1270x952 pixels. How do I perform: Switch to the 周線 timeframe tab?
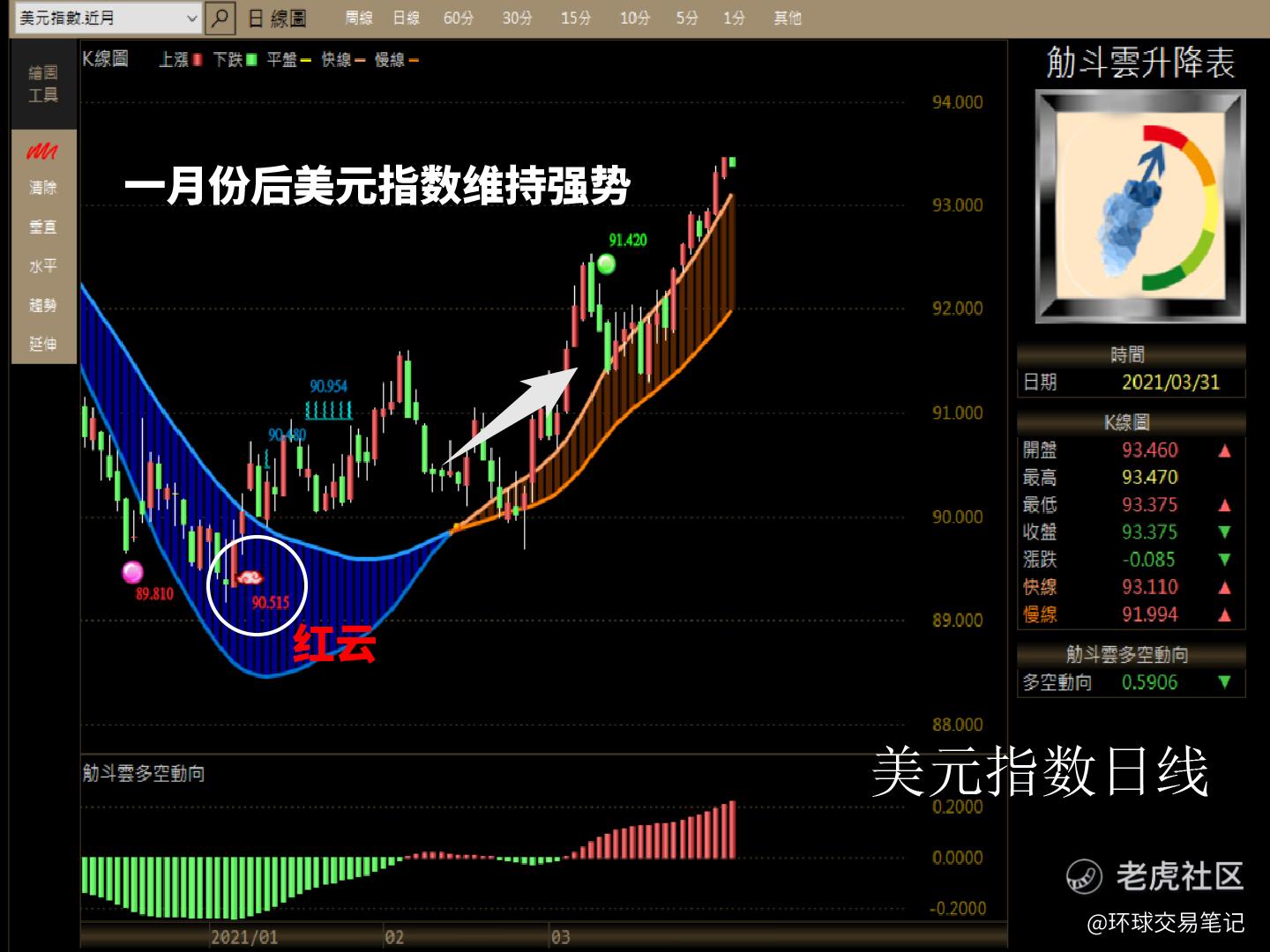coord(359,18)
